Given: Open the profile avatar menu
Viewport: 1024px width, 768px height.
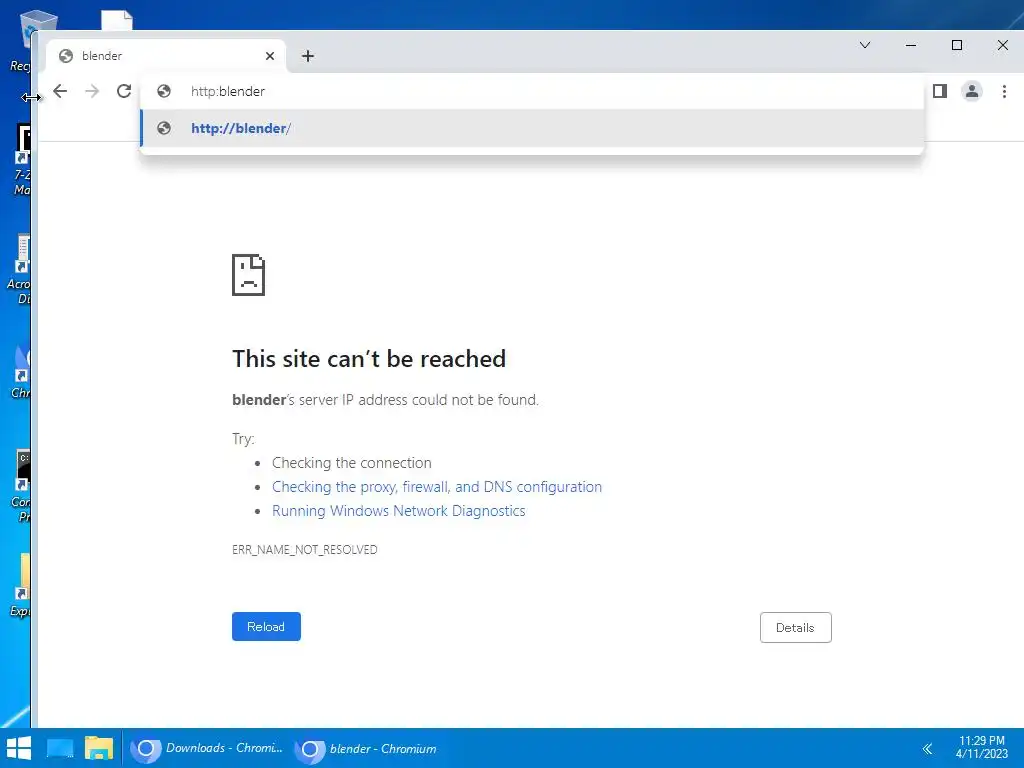Looking at the screenshot, I should (972, 91).
